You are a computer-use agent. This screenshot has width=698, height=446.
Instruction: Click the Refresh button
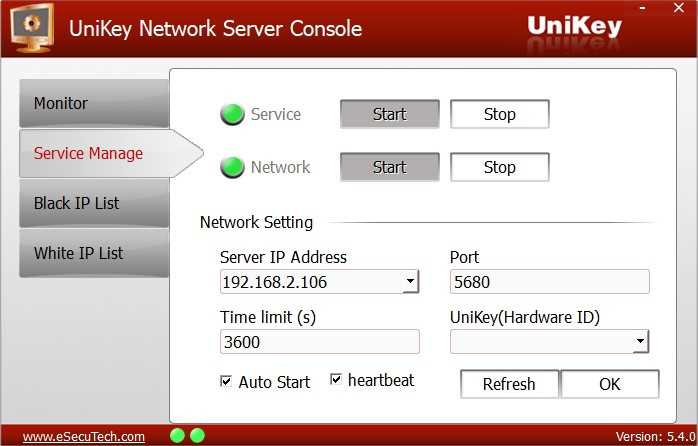509,384
